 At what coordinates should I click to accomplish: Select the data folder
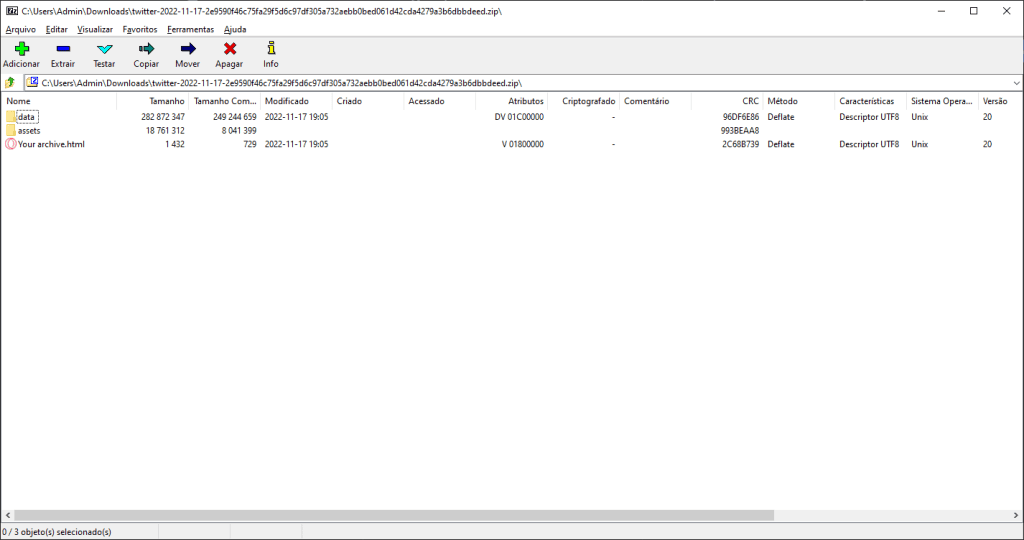[x=26, y=117]
